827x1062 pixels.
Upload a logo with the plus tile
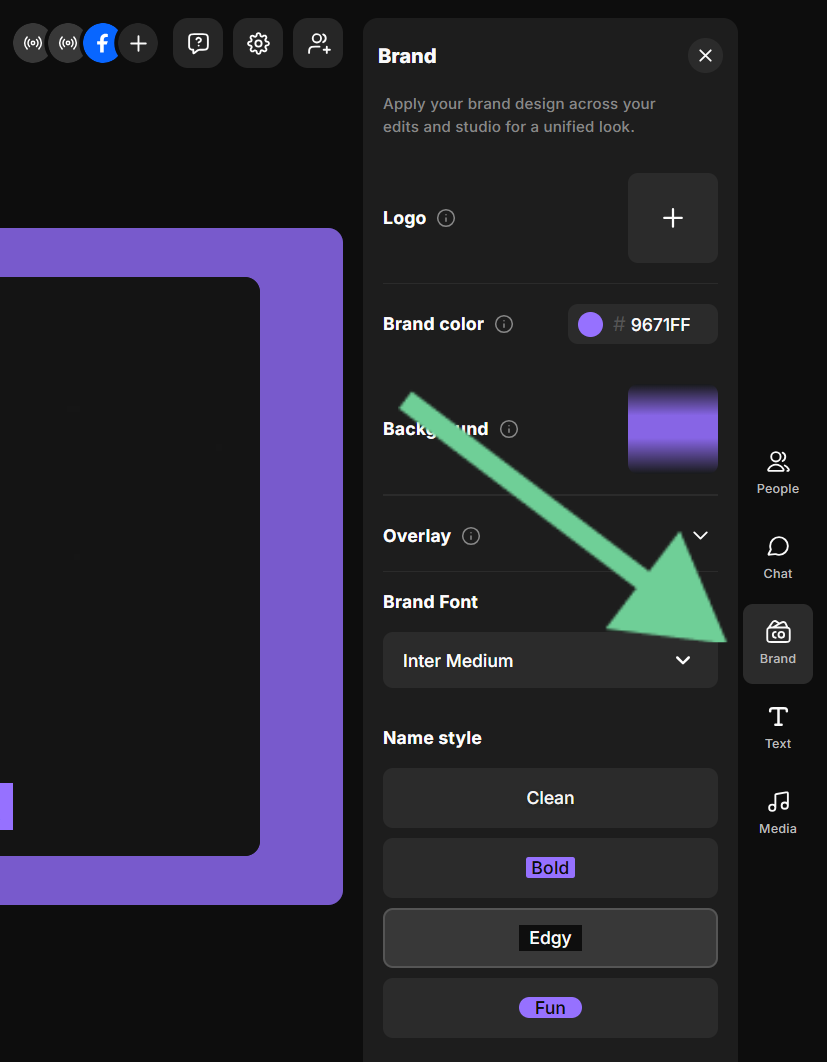[673, 218]
